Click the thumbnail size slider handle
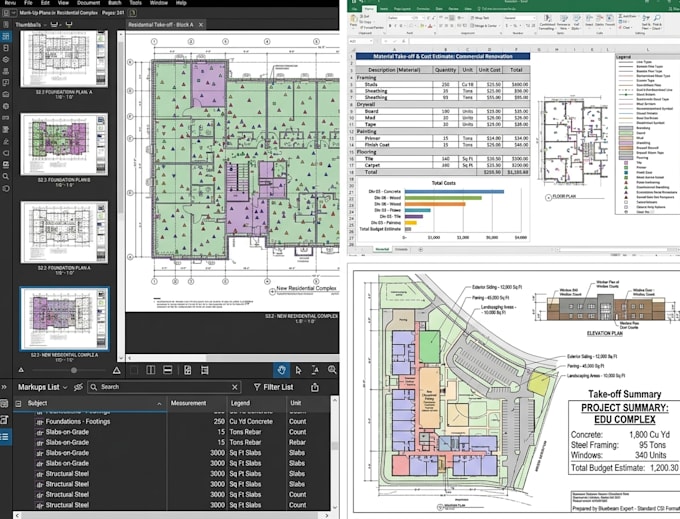 point(74,370)
